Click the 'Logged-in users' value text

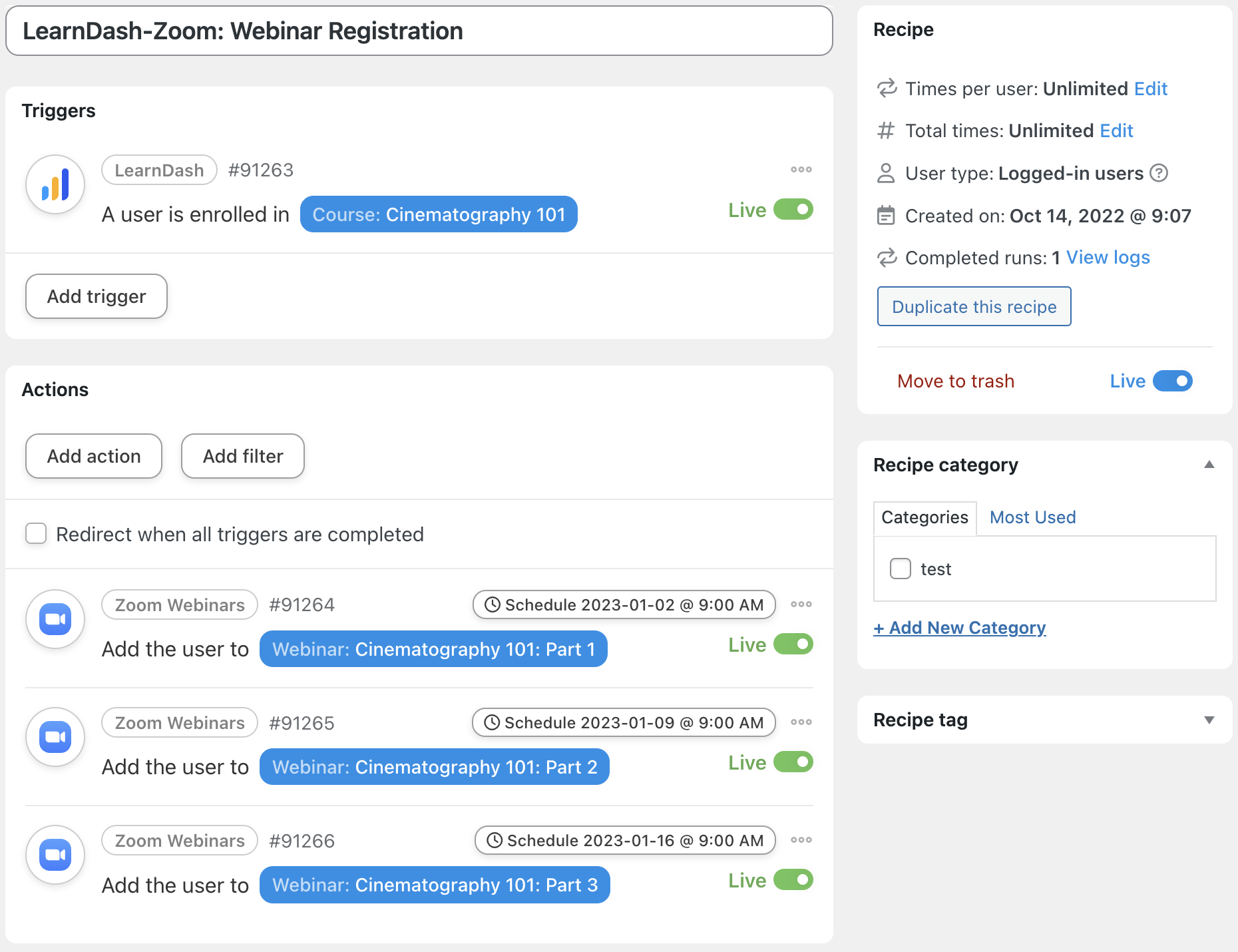pos(1071,173)
